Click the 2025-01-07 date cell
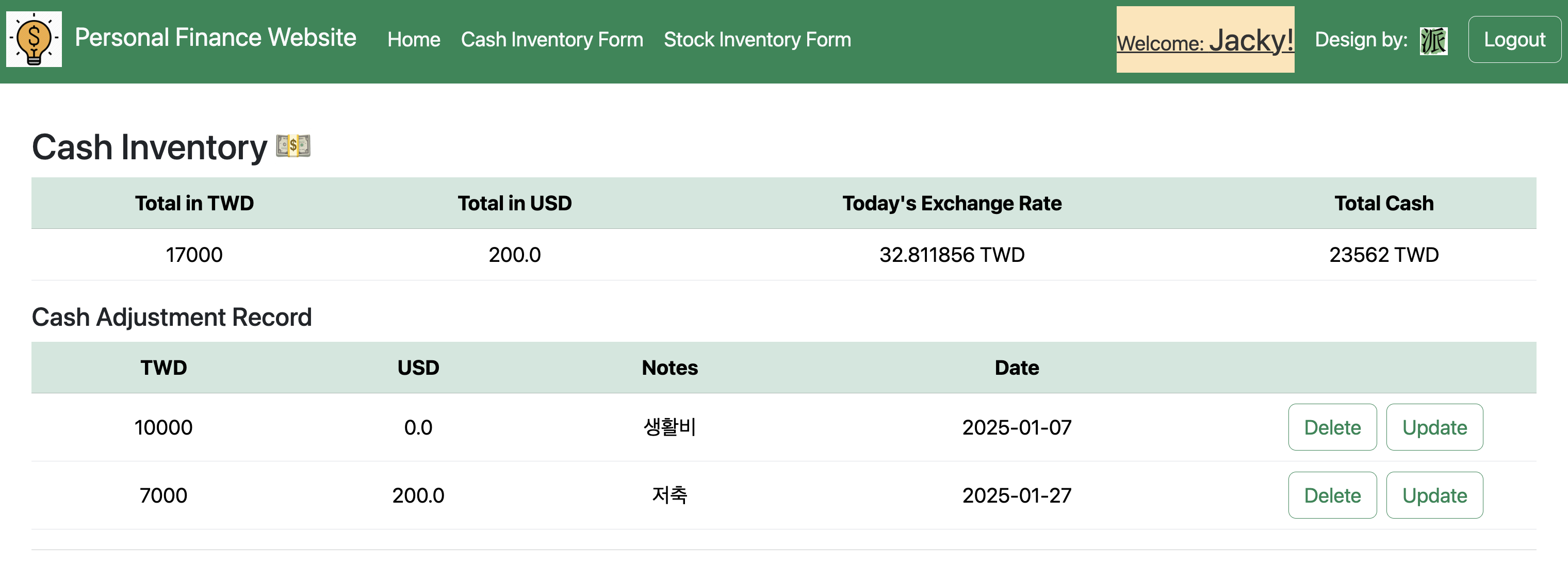This screenshot has width=1568, height=565. (1017, 427)
